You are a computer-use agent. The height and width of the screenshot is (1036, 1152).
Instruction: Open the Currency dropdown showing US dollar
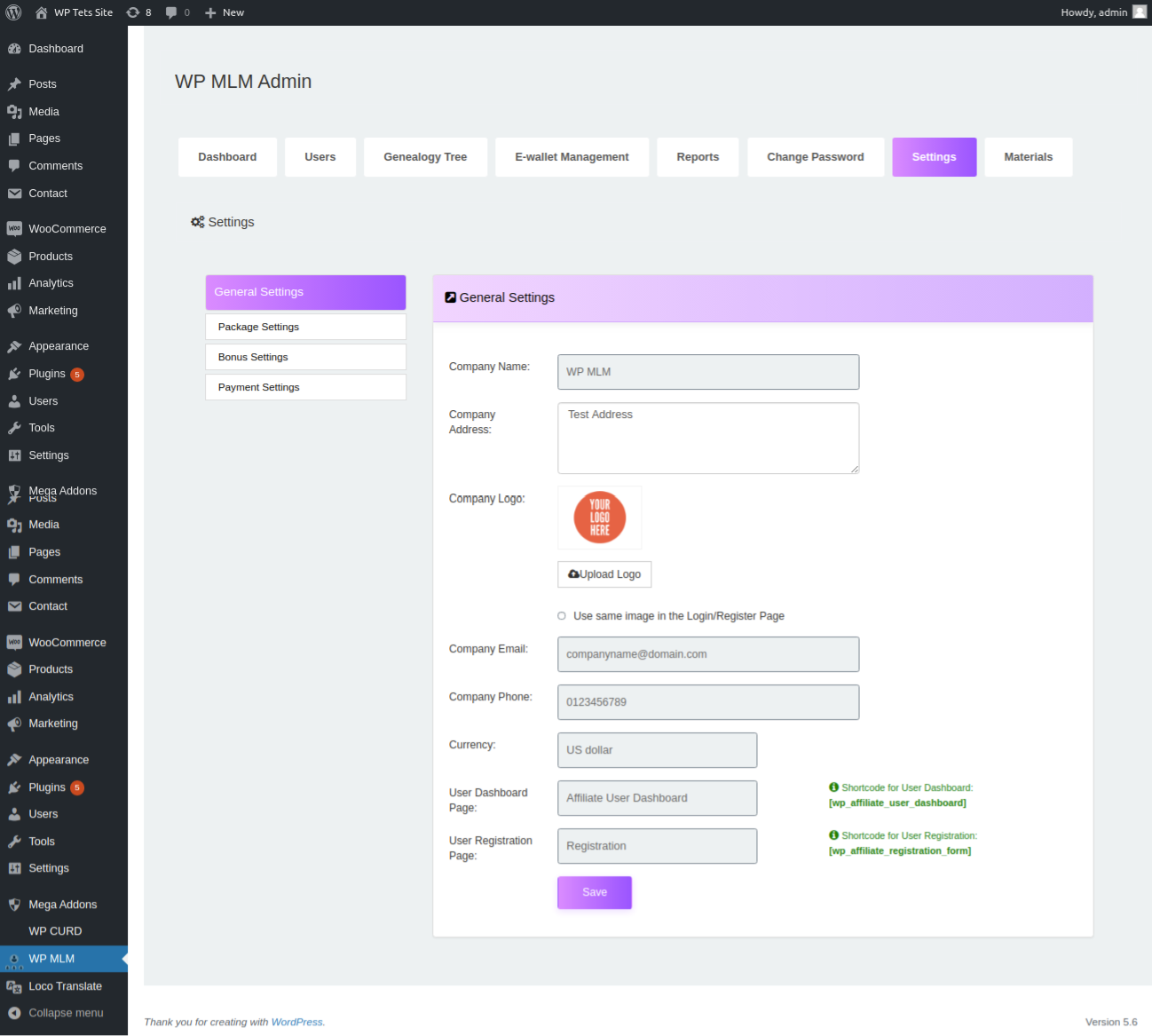[657, 750]
